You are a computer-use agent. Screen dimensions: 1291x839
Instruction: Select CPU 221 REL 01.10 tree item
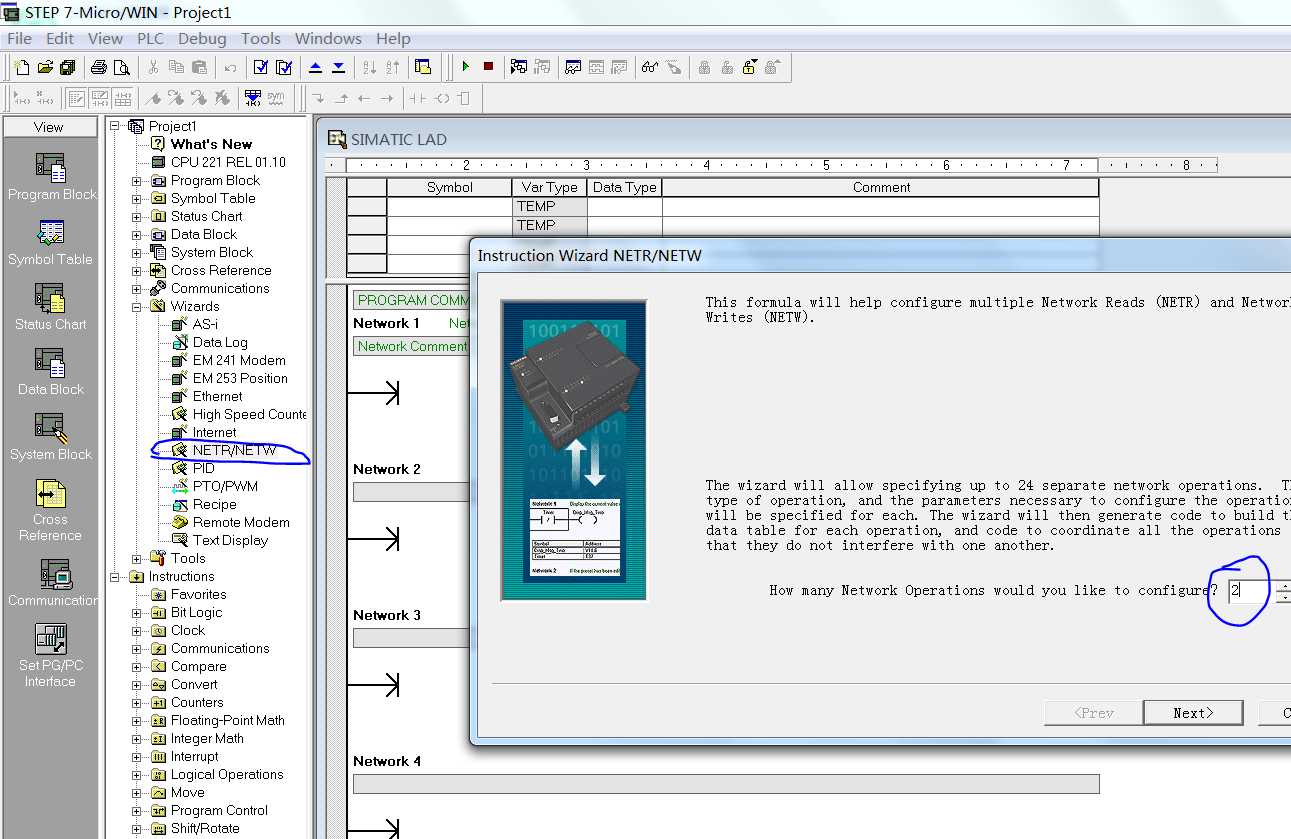point(228,162)
